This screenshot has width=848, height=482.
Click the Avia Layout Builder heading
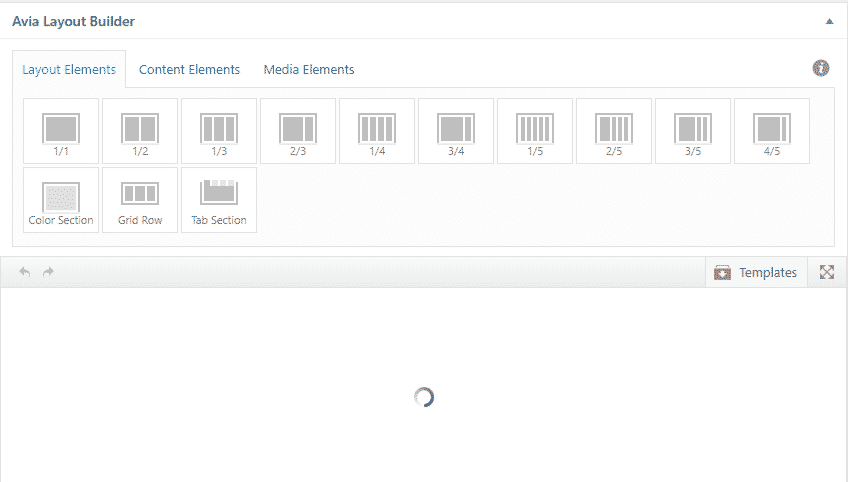pos(74,22)
